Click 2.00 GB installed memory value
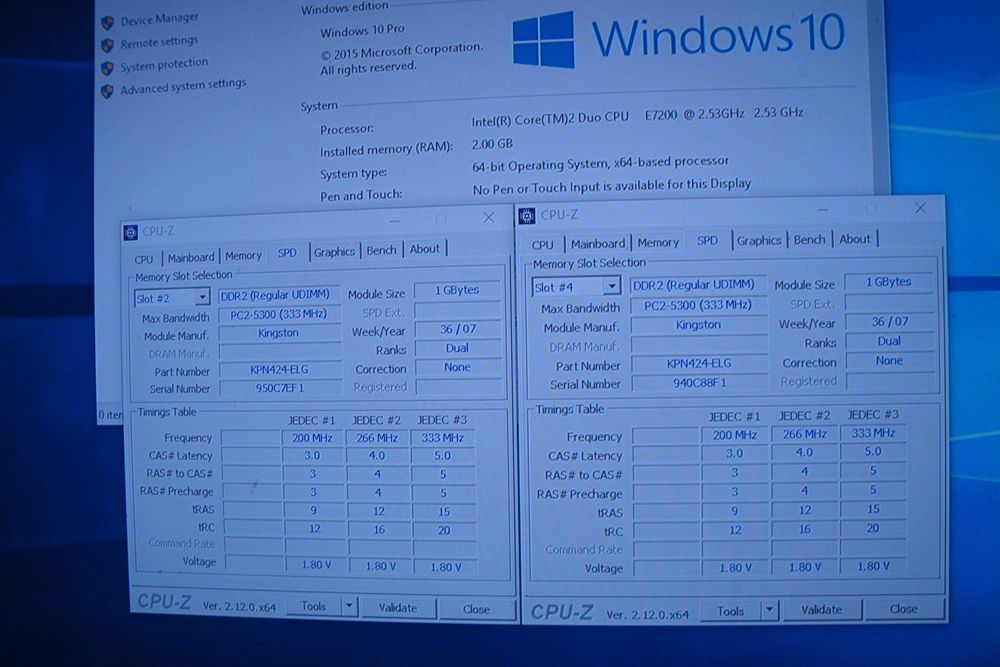The width and height of the screenshot is (1000, 667). point(492,144)
